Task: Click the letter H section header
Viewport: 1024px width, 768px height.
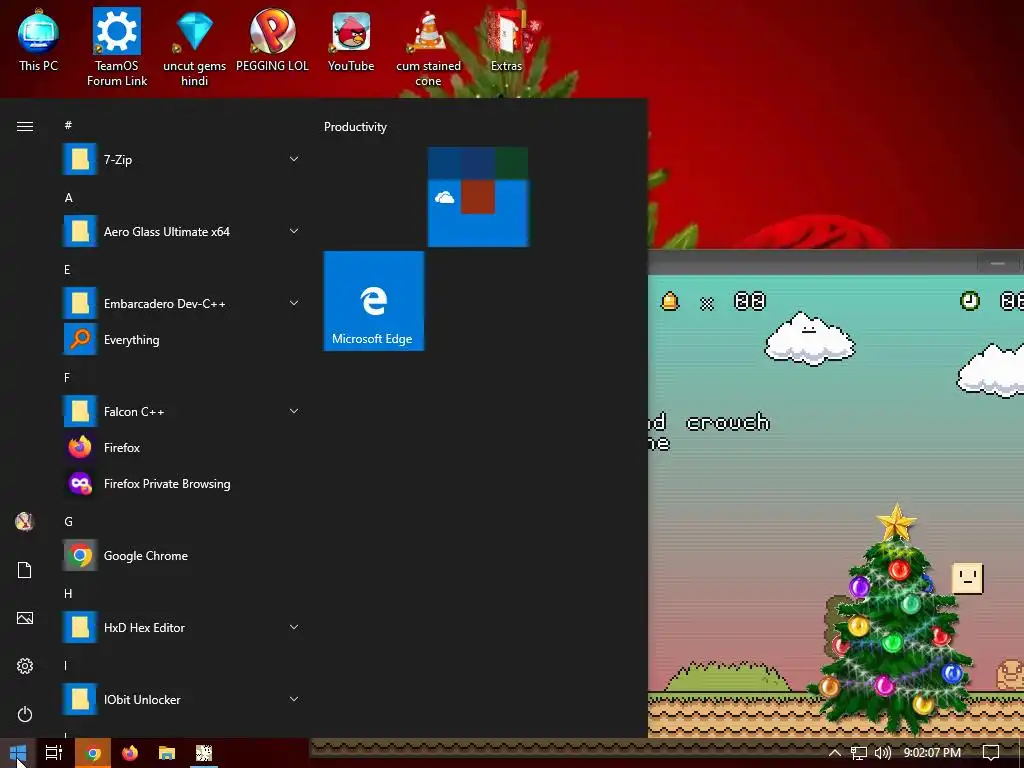Action: pos(68,593)
